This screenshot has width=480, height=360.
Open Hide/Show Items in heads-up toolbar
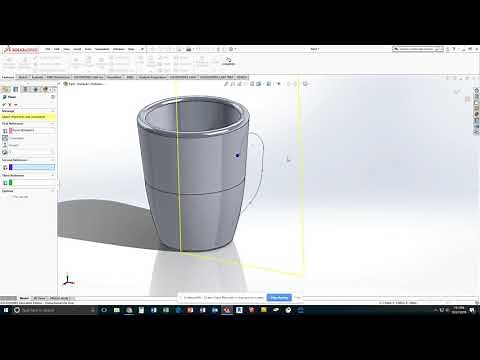[279, 84]
